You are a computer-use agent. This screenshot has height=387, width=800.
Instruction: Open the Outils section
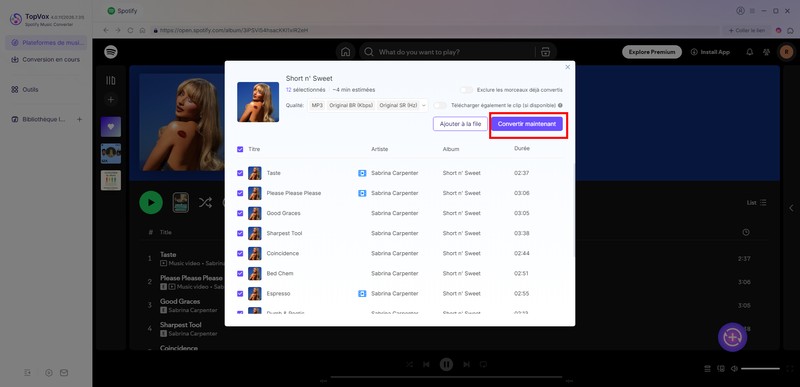tap(25, 90)
